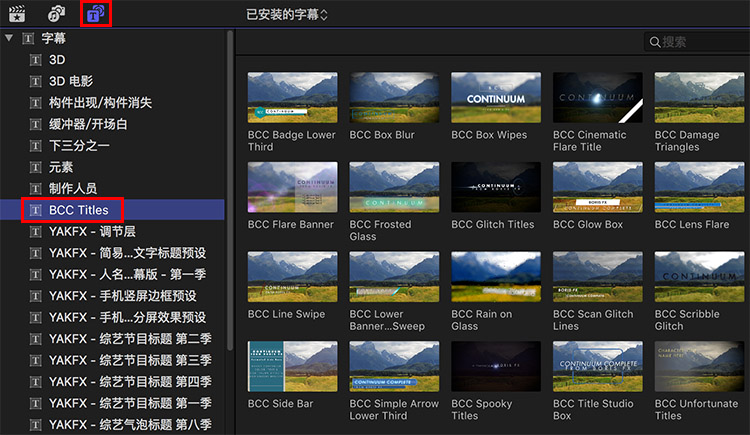Image resolution: width=750 pixels, height=435 pixels.
Task: Click the magnifier icon in search field
Action: [x=655, y=42]
